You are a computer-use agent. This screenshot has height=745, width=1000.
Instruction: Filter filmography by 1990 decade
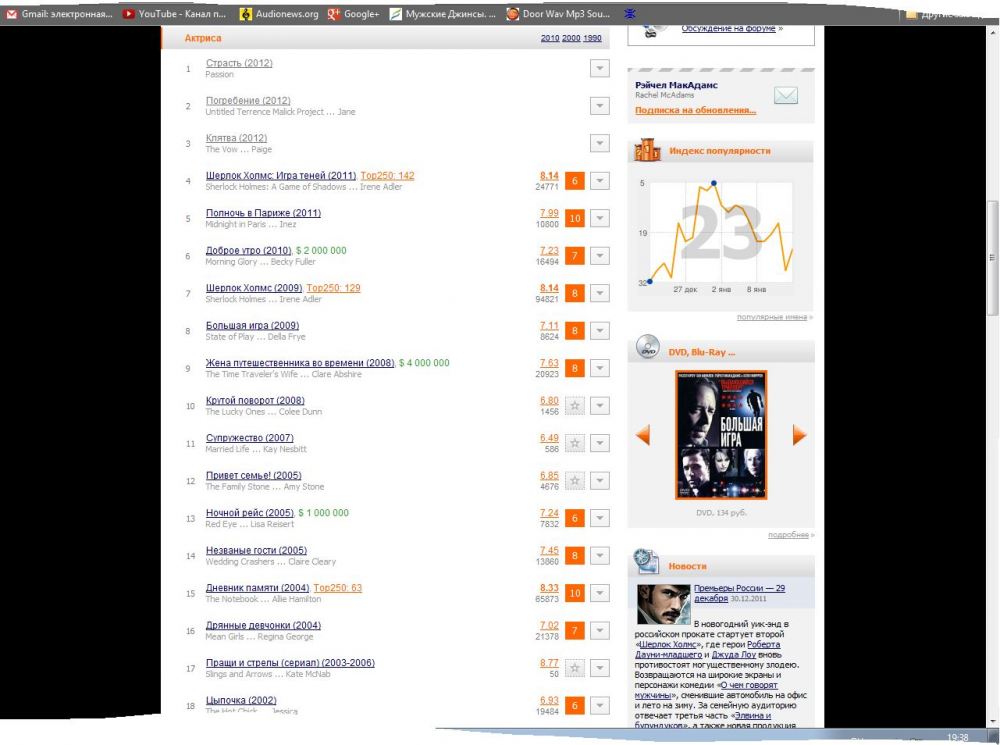[x=592, y=38]
